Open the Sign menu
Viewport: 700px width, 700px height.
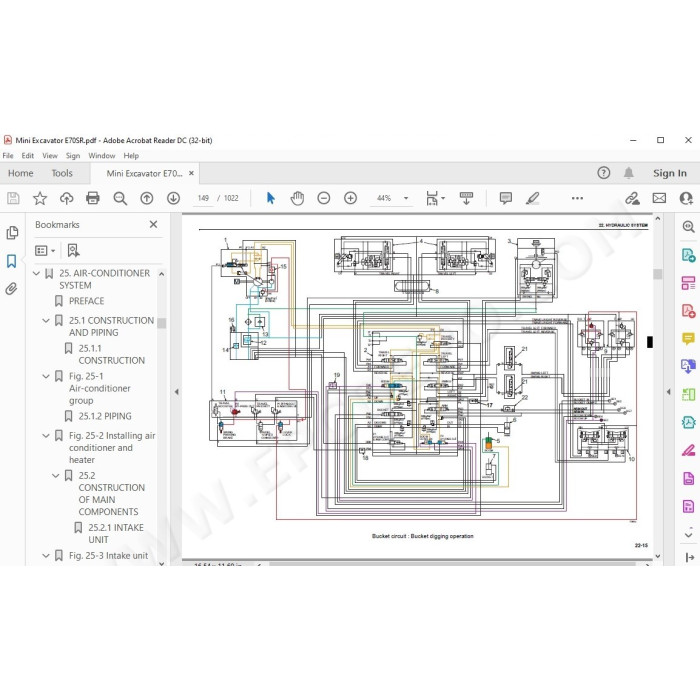click(x=73, y=155)
